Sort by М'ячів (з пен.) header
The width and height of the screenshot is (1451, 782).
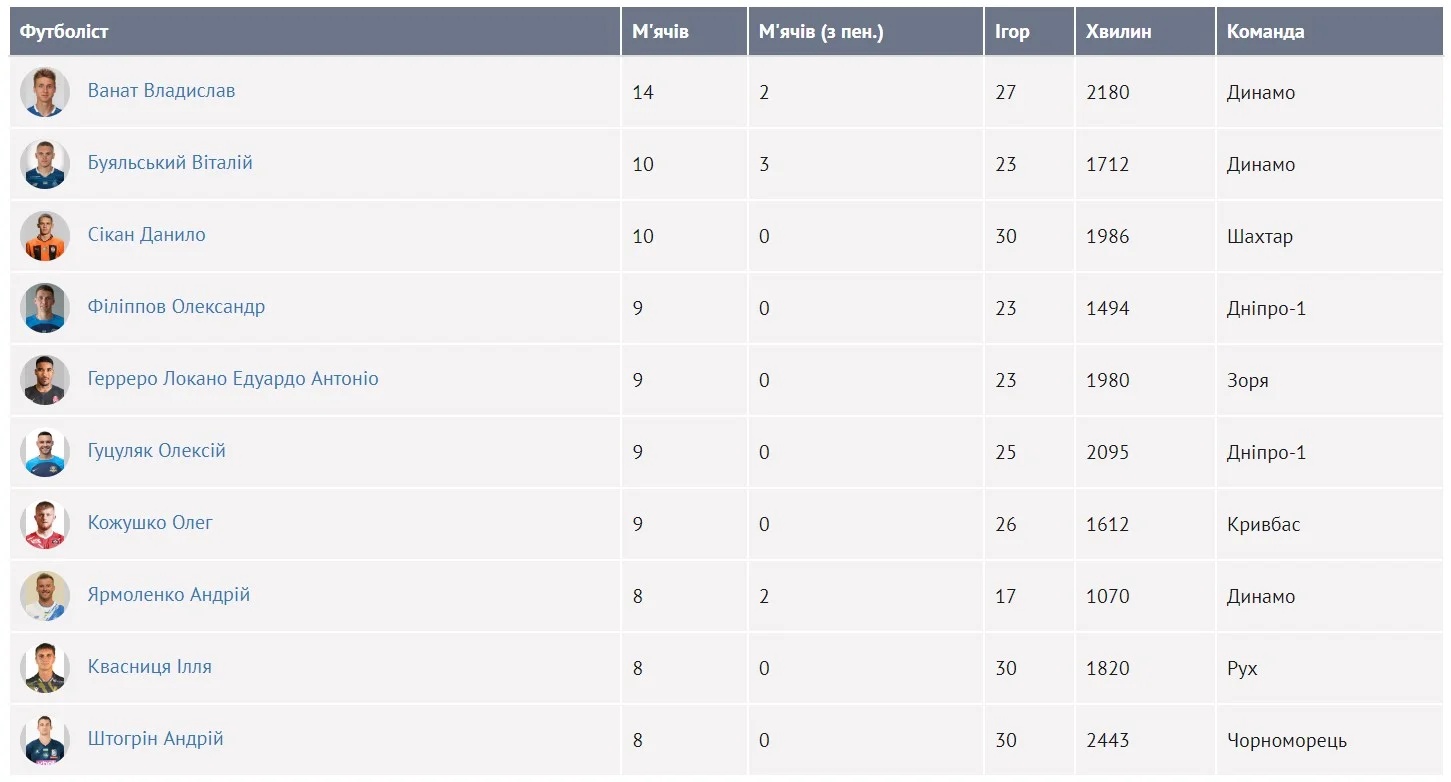(820, 32)
